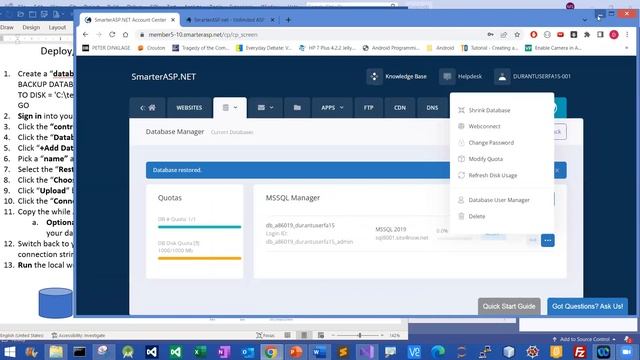
Task: Open Outlook from the taskbar
Action: (247, 352)
